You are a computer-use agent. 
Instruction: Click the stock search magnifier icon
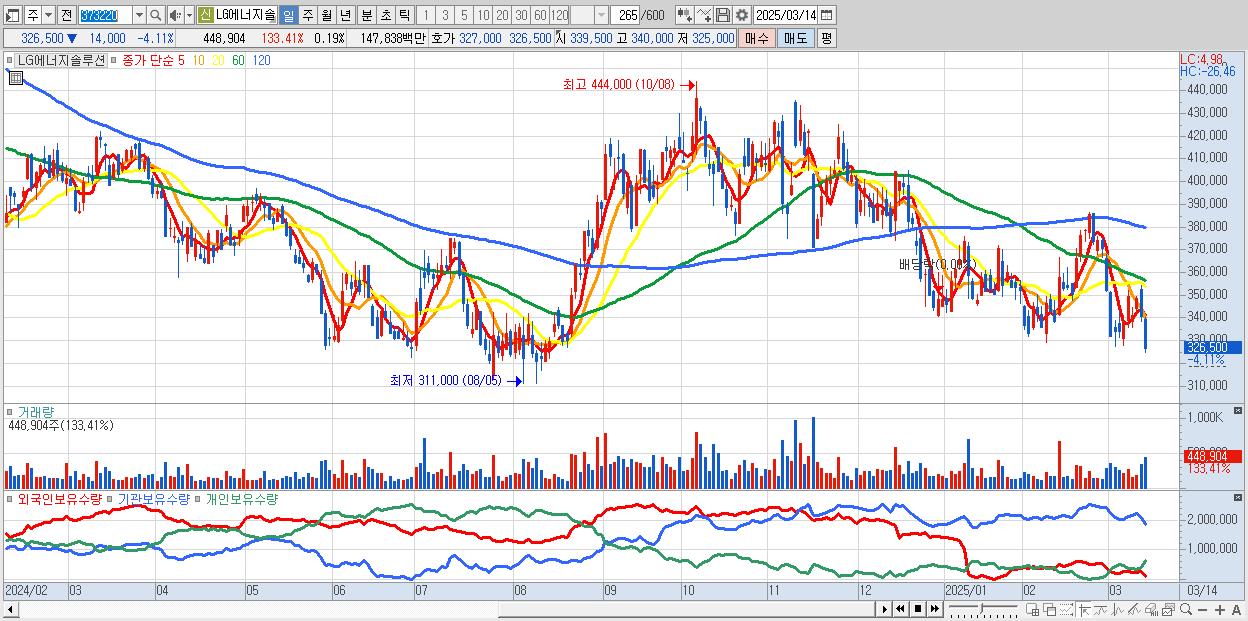pyautogui.click(x=156, y=15)
